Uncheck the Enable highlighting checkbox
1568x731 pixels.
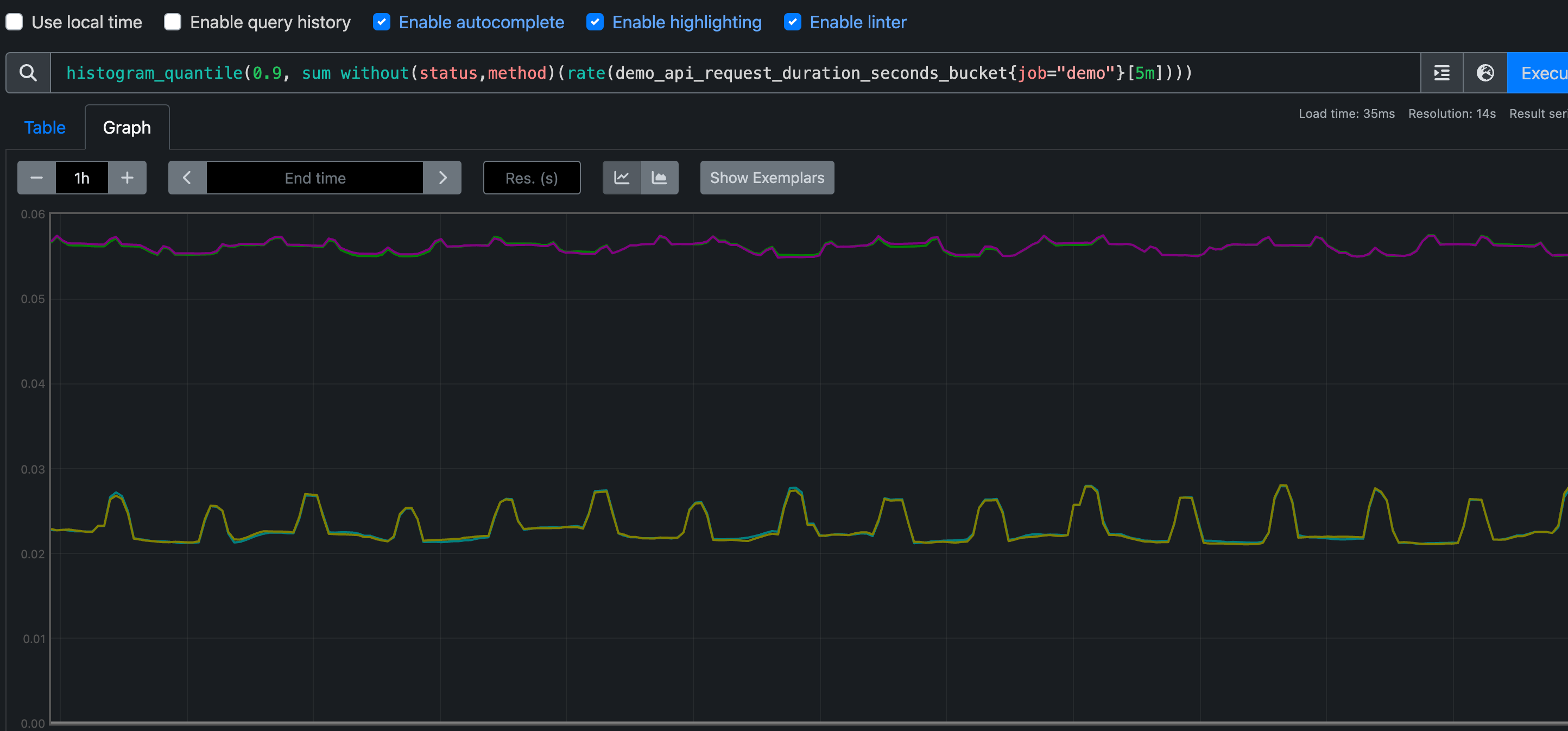click(595, 22)
